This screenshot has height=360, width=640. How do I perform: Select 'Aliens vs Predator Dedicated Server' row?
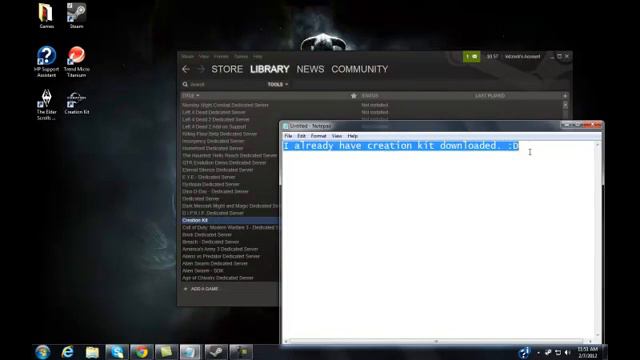[230, 256]
